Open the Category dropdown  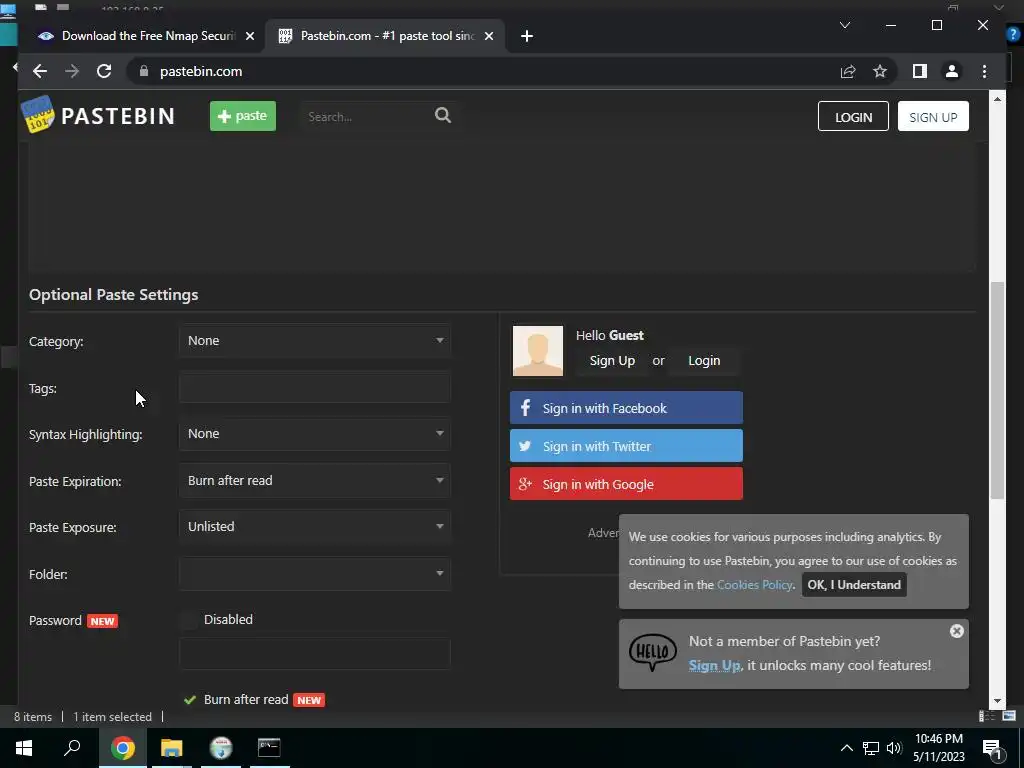click(x=315, y=341)
